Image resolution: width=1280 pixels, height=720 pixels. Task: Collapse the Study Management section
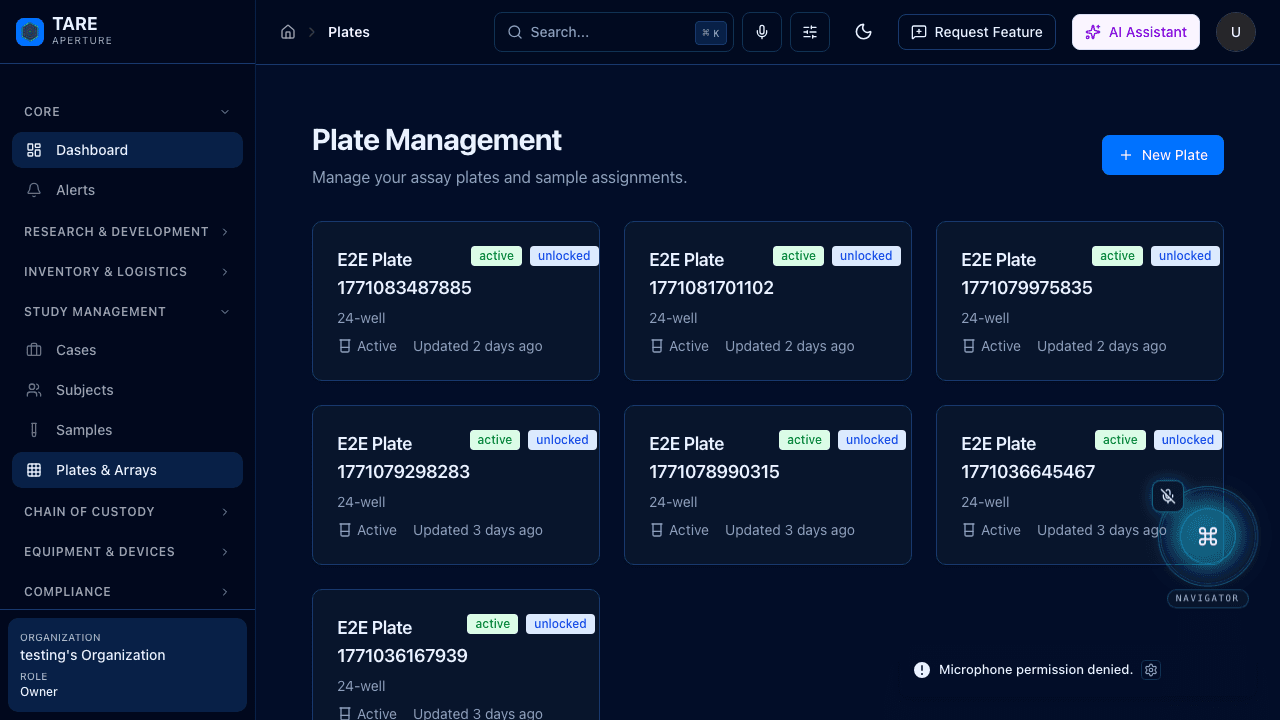95,311
